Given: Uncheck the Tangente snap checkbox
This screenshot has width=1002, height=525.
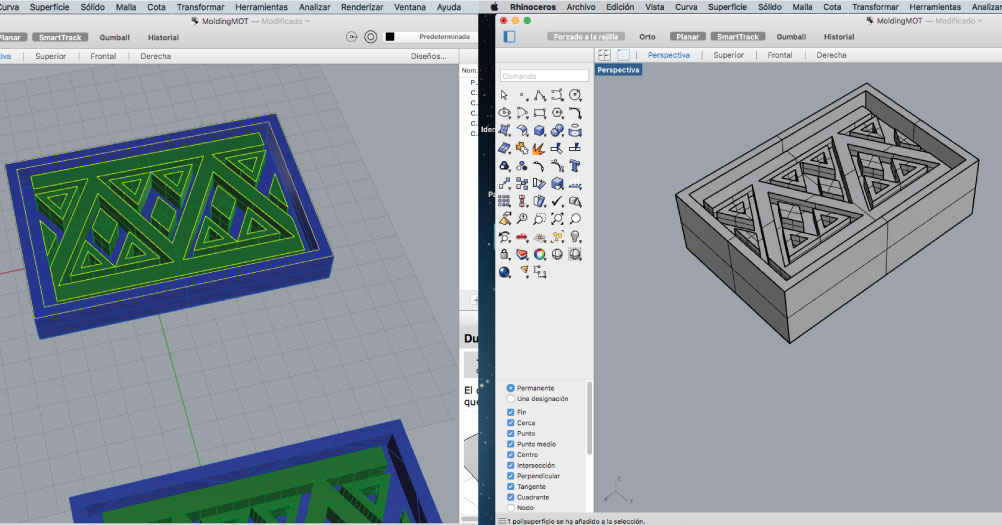Looking at the screenshot, I should [x=511, y=486].
